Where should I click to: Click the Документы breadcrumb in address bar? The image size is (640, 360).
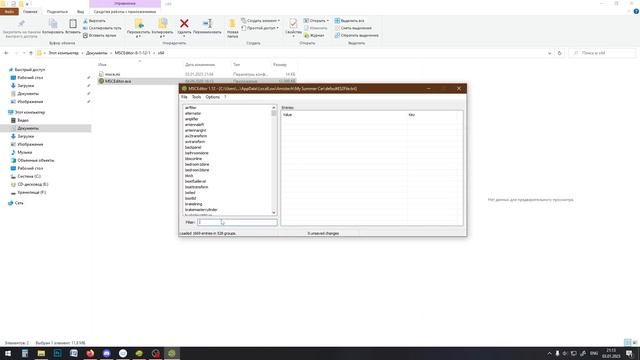tap(97, 53)
